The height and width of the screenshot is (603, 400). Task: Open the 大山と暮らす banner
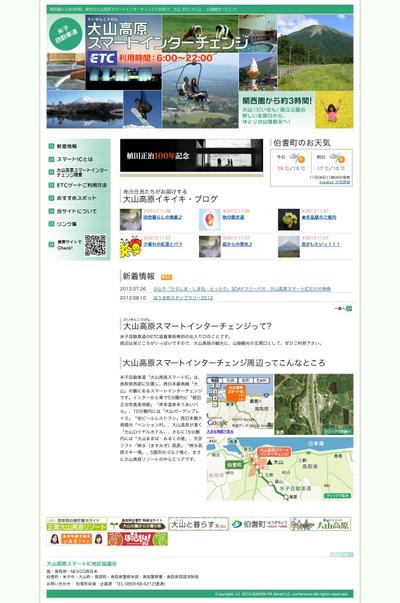[x=198, y=524]
